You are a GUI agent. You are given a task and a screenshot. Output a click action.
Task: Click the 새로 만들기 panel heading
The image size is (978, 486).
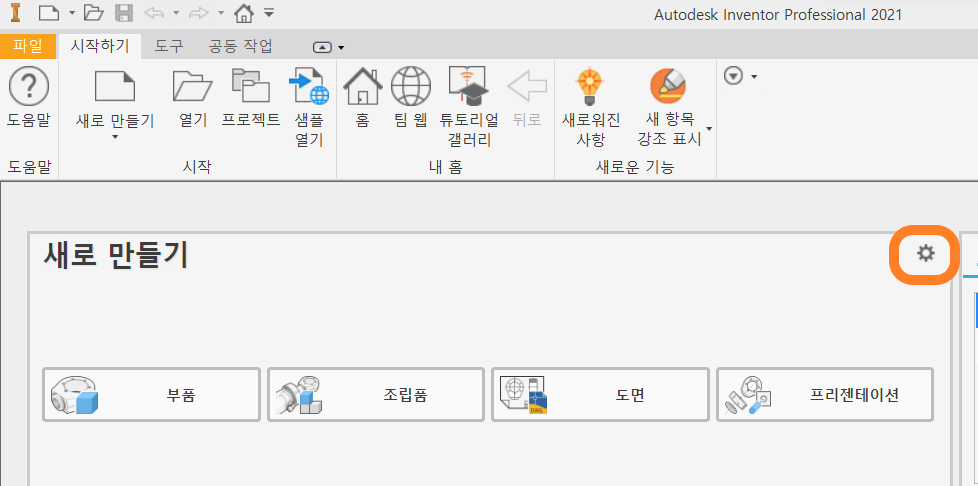(x=116, y=255)
